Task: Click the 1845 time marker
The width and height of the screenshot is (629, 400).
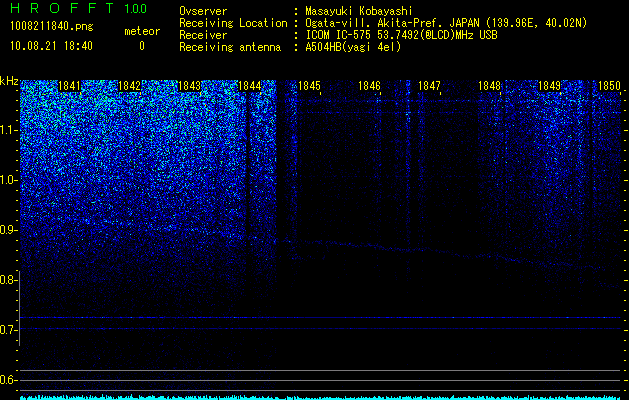Action: 309,86
